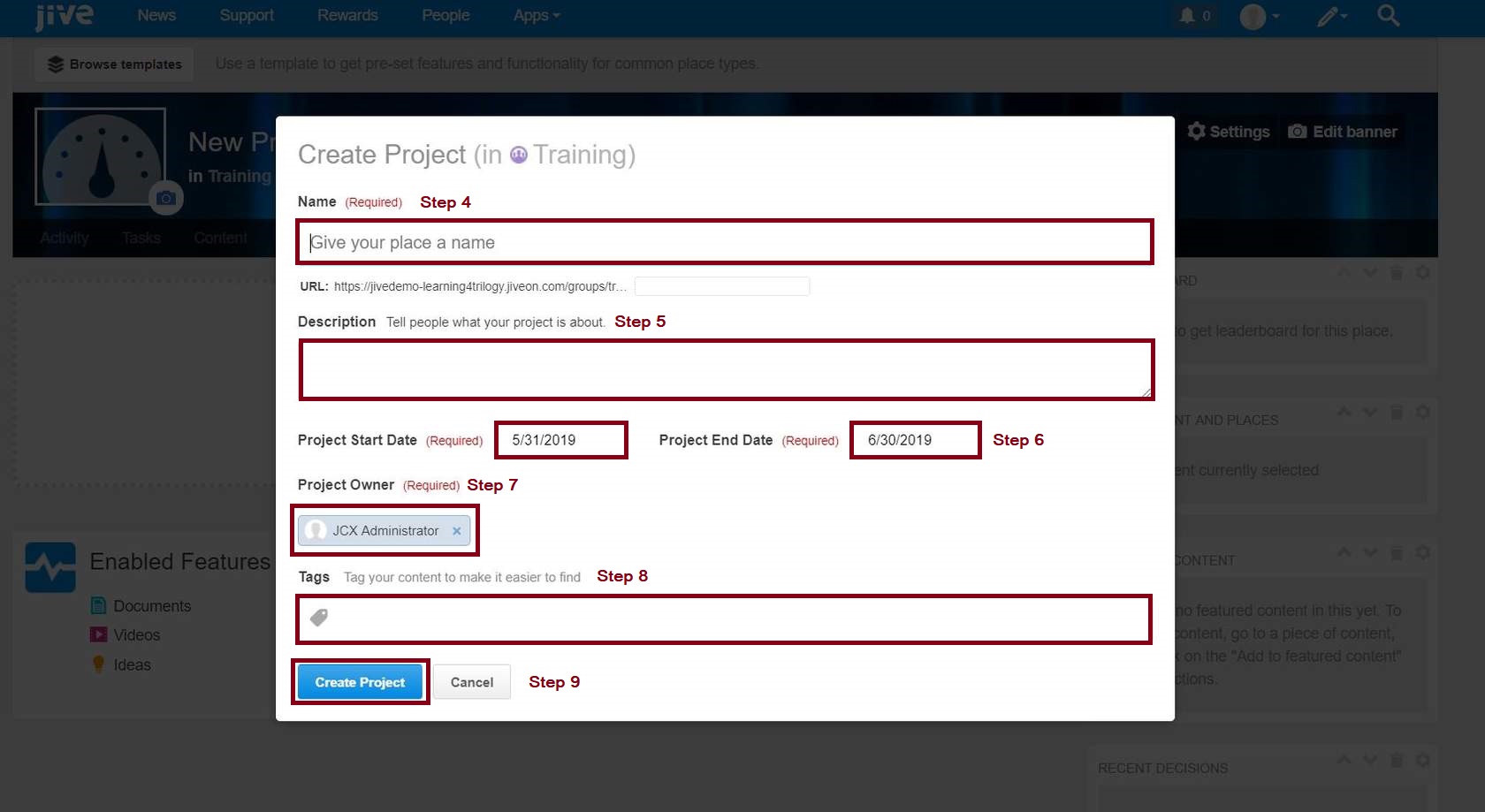Click the notifications bell icon

(x=1187, y=16)
